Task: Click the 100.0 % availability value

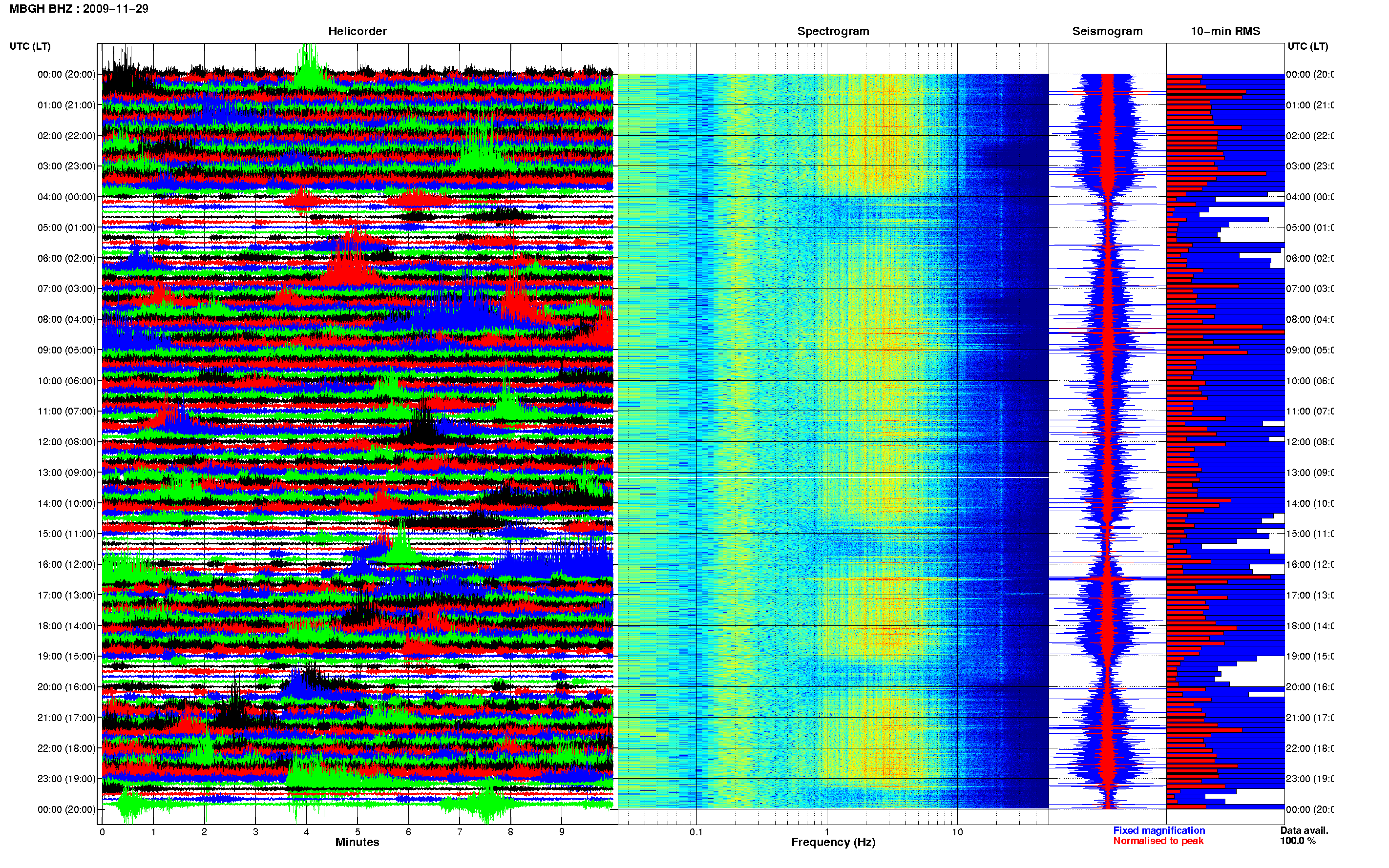Action: pyautogui.click(x=1298, y=841)
